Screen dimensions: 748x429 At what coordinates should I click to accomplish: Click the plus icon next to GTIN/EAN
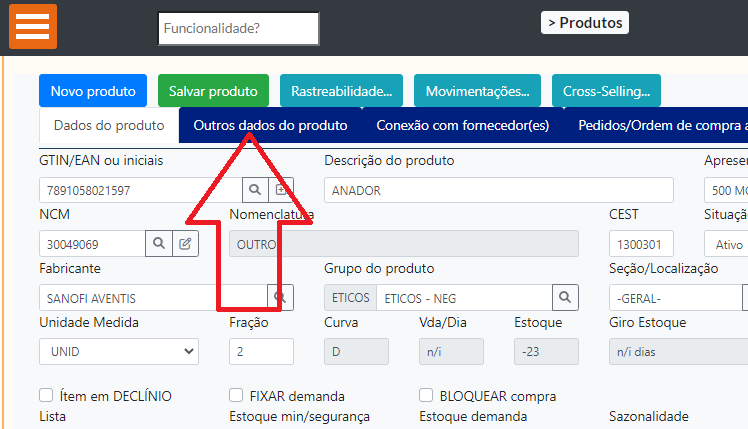pyautogui.click(x=283, y=189)
